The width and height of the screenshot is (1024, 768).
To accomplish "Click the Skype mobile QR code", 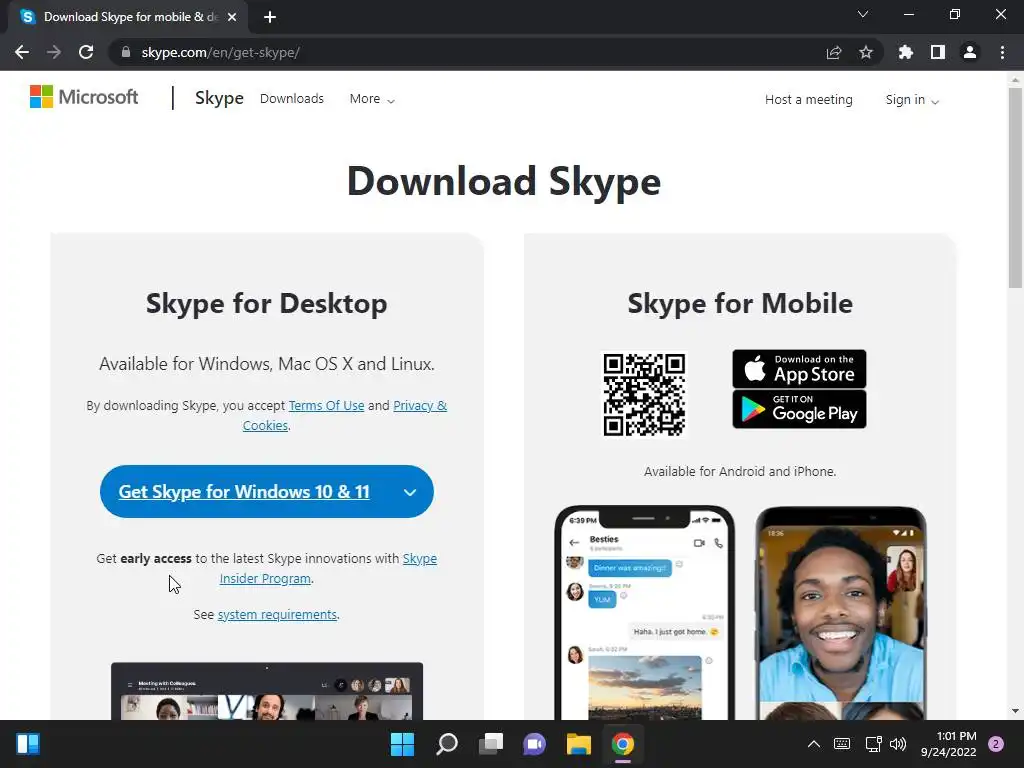I will (x=644, y=394).
